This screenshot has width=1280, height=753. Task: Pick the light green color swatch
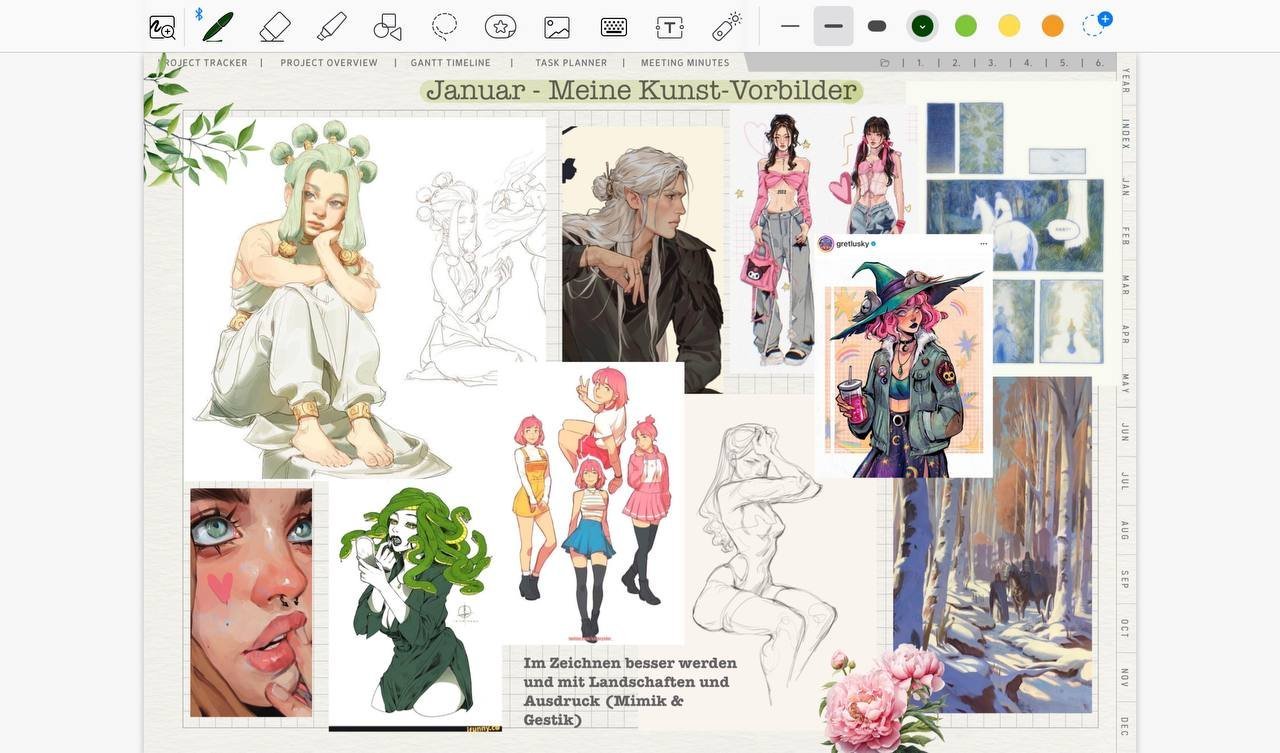point(966,26)
